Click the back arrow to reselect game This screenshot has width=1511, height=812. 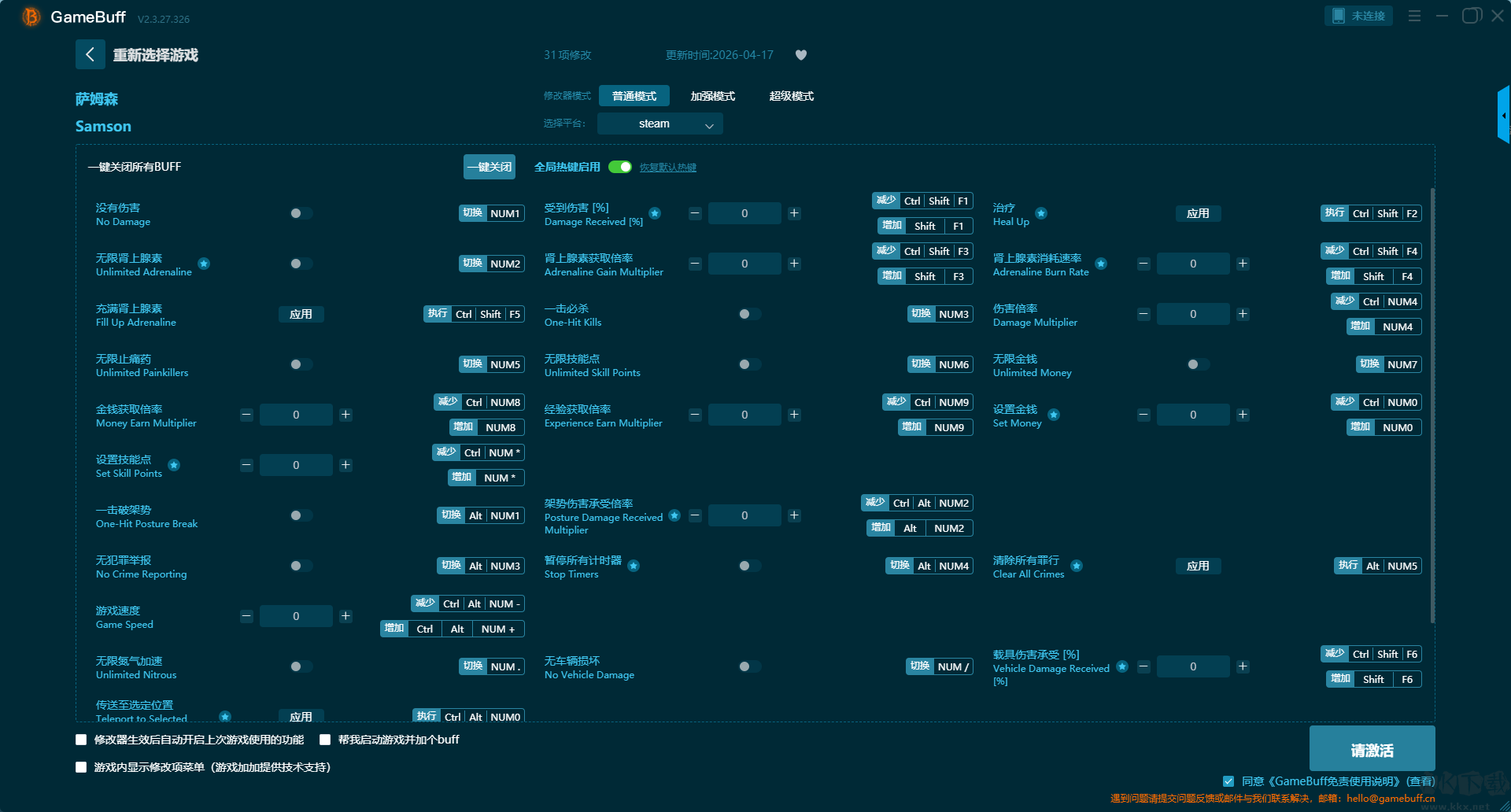[90, 54]
